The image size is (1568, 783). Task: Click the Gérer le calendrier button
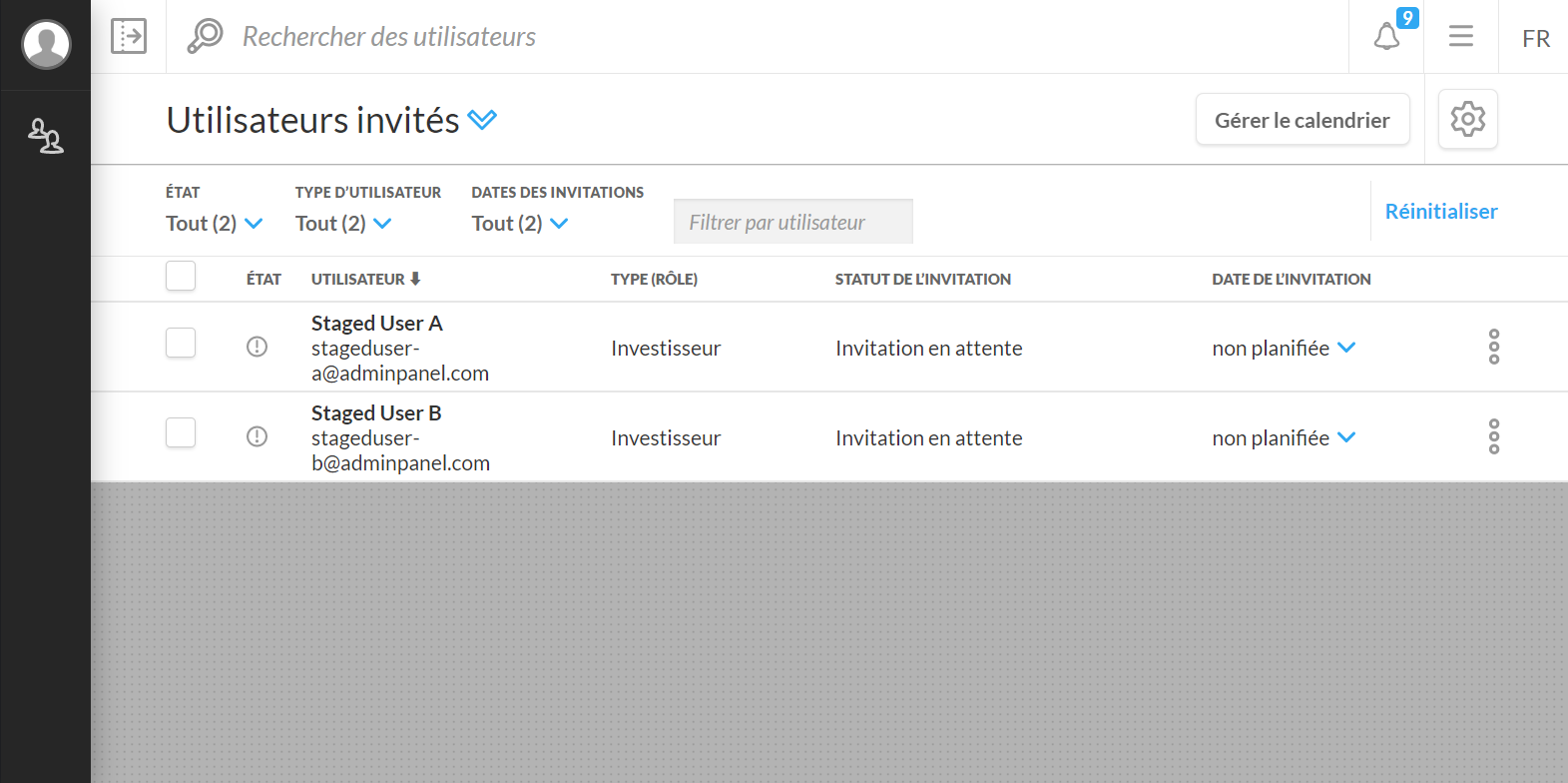[1302, 120]
